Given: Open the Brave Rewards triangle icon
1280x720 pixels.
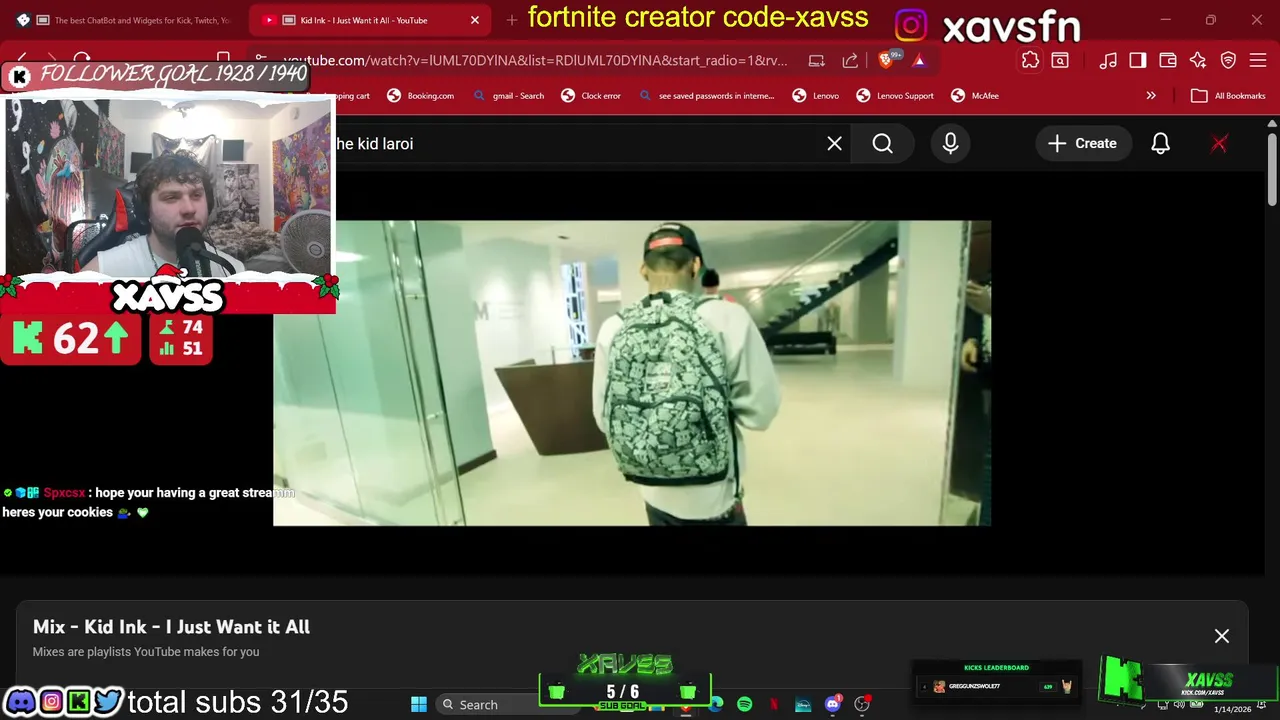Looking at the screenshot, I should (x=919, y=61).
